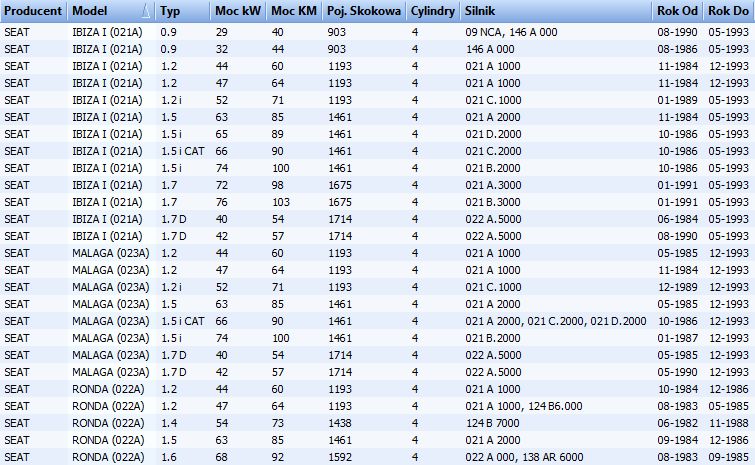Sort by Poj. Skokowa column header

pos(364,11)
